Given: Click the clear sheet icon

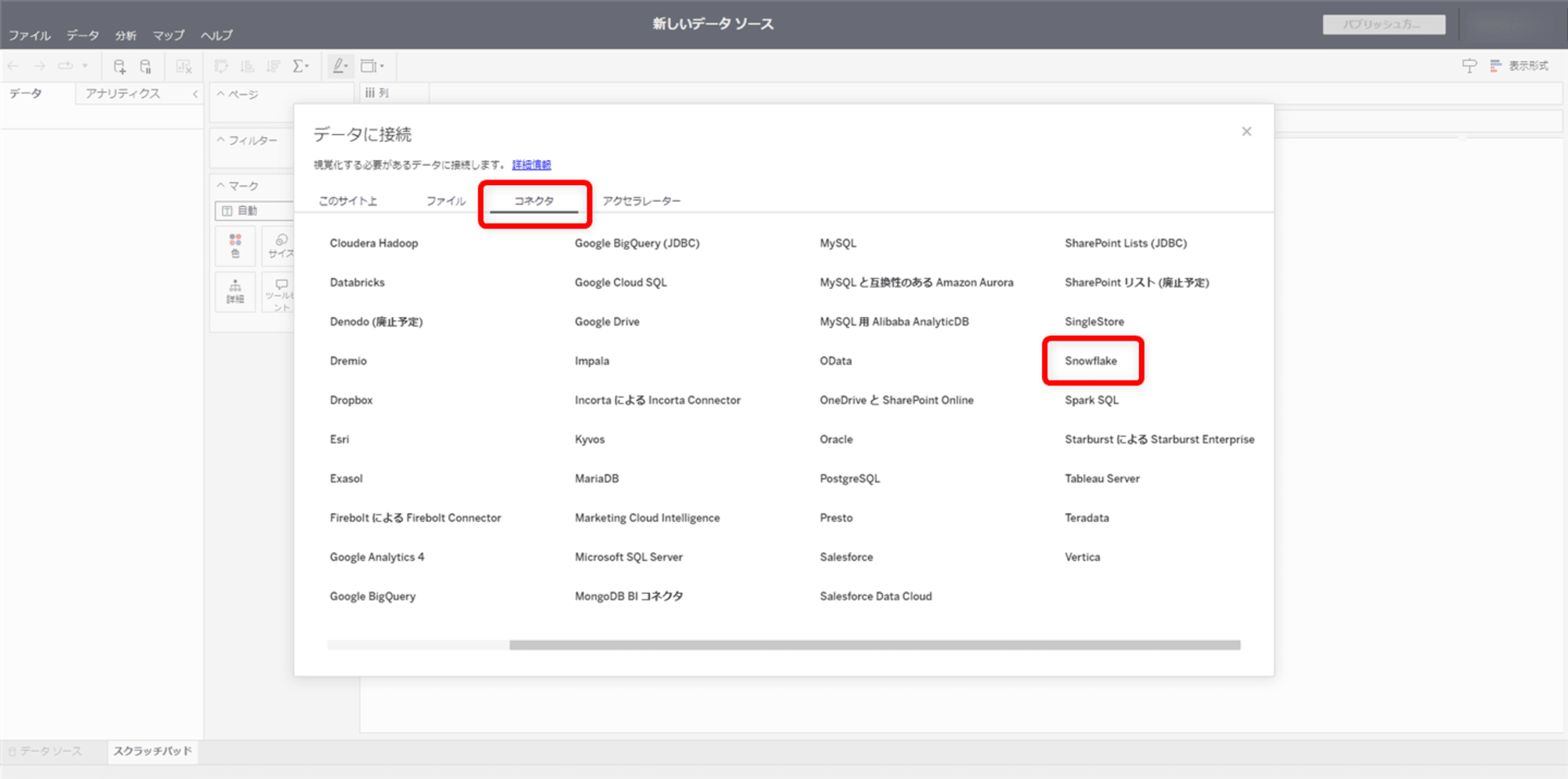Looking at the screenshot, I should pyautogui.click(x=183, y=67).
